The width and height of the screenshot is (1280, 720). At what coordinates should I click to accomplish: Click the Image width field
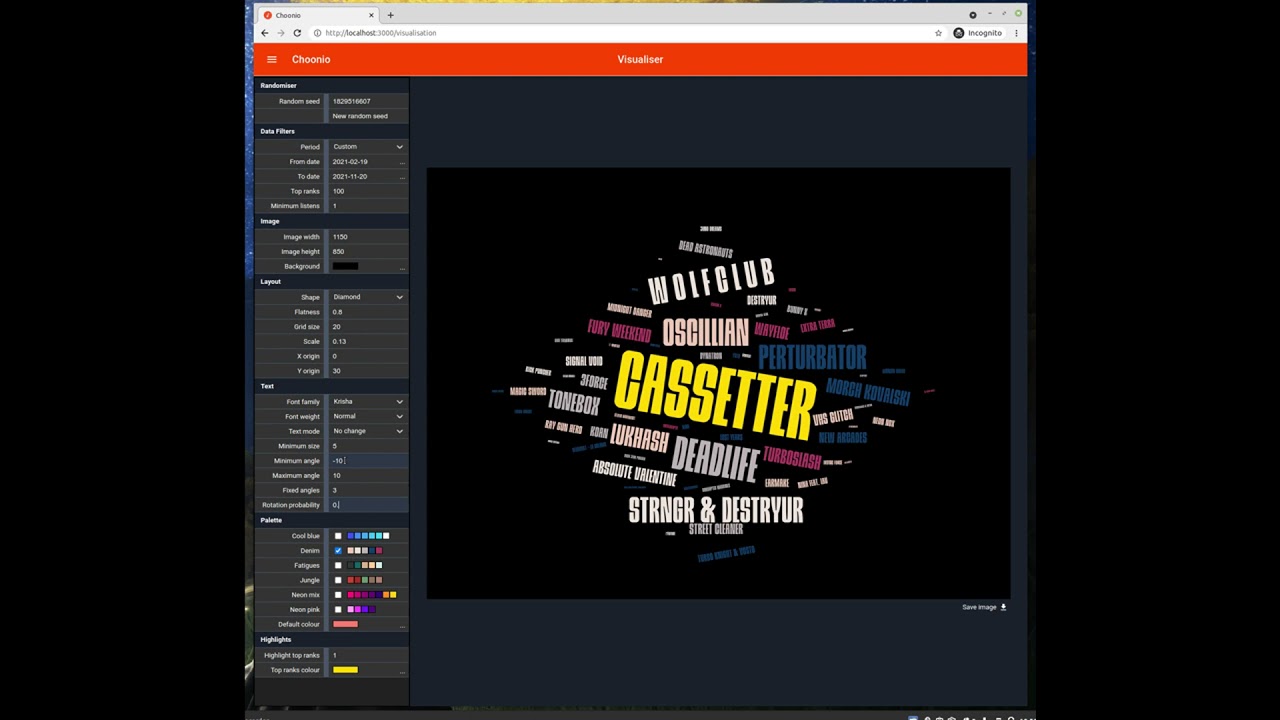coord(368,237)
